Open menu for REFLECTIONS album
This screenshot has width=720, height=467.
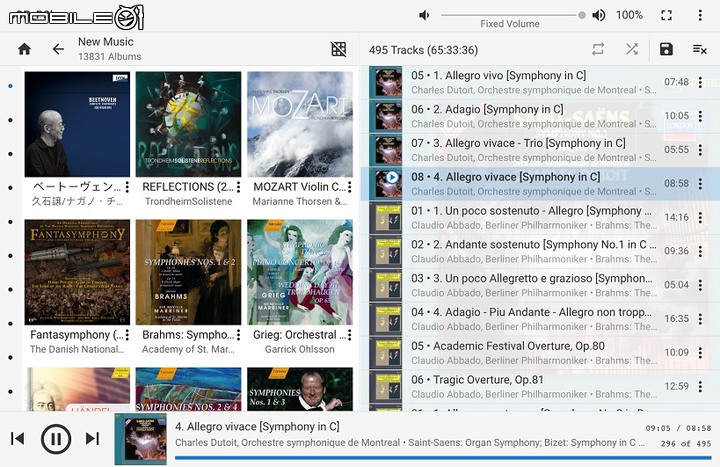pyautogui.click(x=238, y=187)
